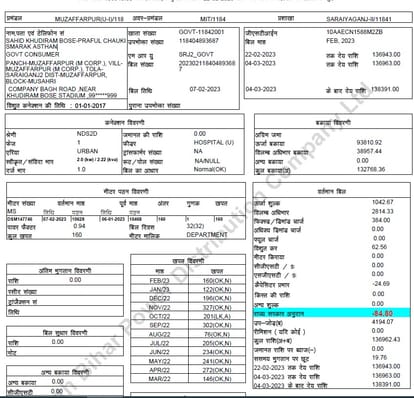Select power factor value 0.94
This screenshot has width=414, height=398.
point(79,226)
